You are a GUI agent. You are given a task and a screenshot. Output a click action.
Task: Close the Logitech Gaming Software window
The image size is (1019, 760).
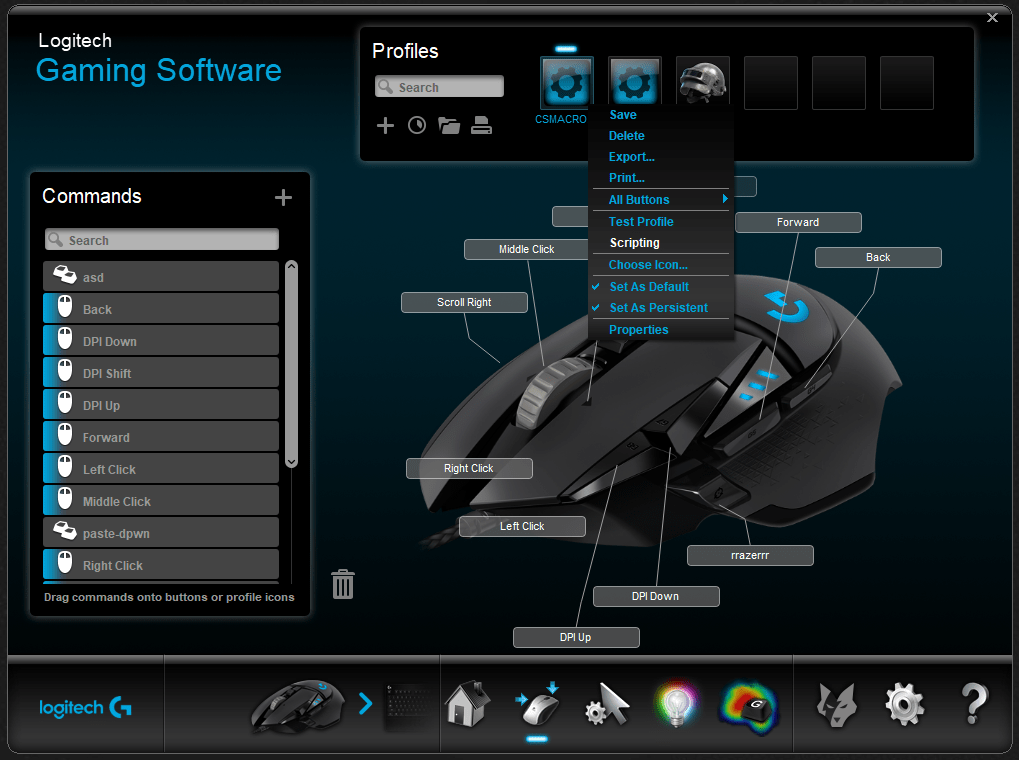(992, 18)
